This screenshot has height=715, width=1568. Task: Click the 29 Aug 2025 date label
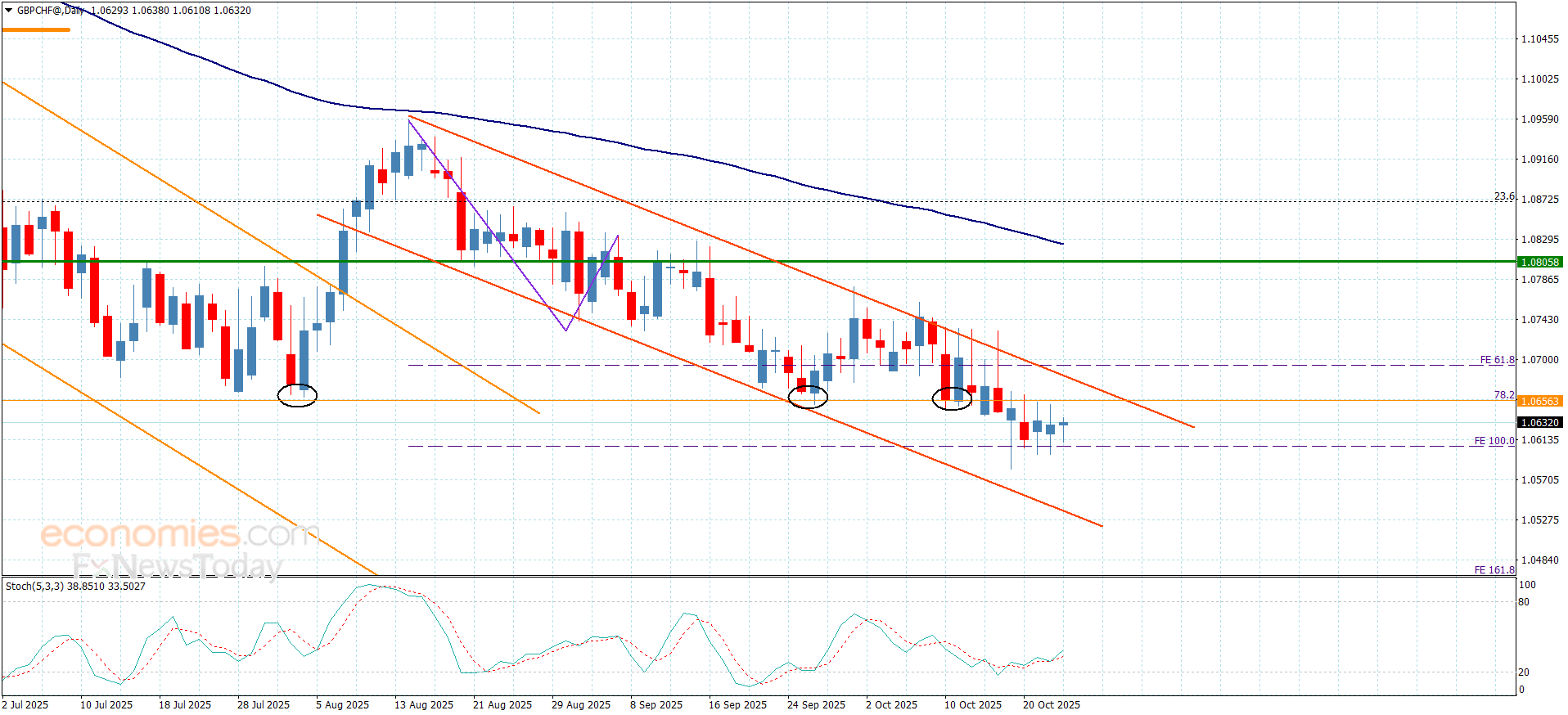[x=581, y=705]
